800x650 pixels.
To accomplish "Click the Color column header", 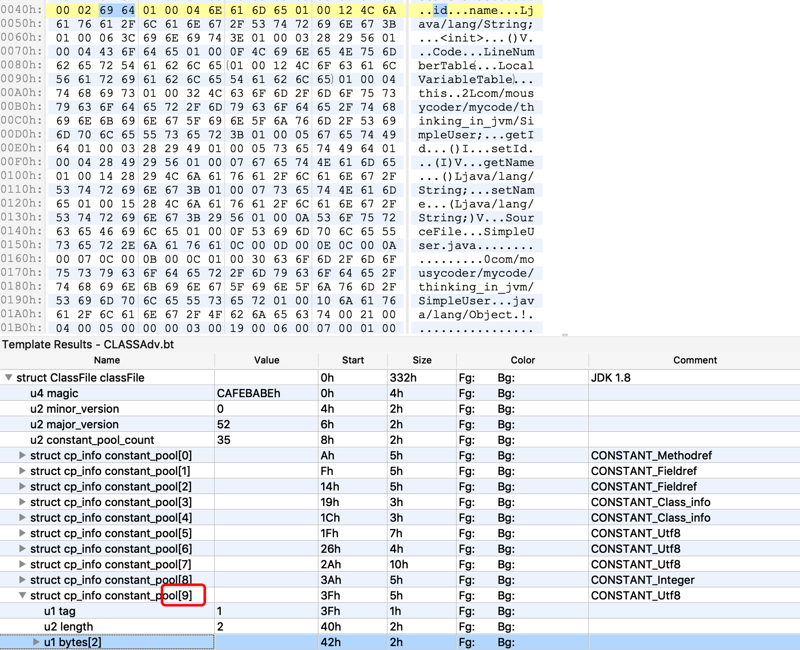I will (522, 360).
